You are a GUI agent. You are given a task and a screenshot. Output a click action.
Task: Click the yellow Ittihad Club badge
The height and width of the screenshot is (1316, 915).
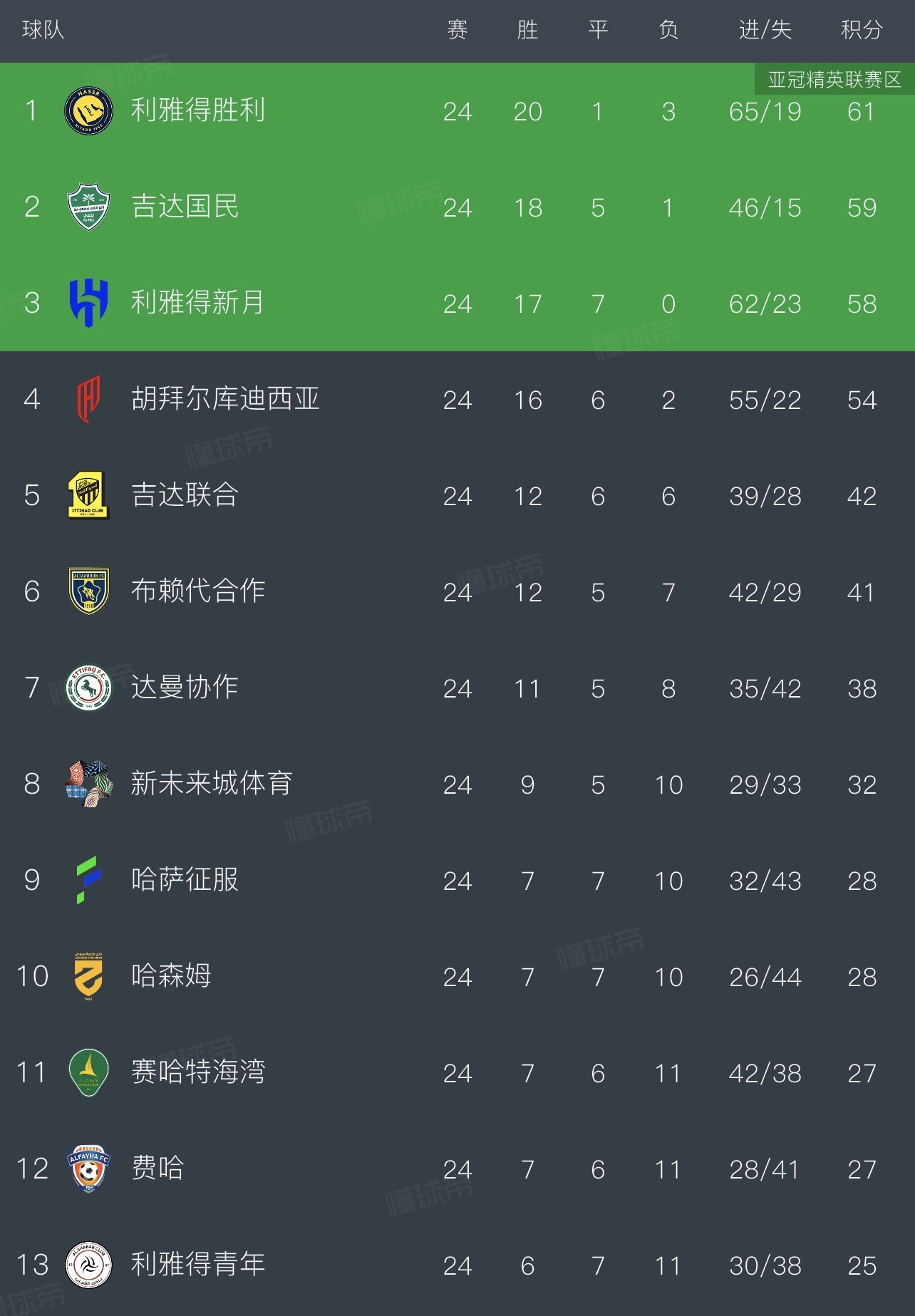[x=88, y=495]
